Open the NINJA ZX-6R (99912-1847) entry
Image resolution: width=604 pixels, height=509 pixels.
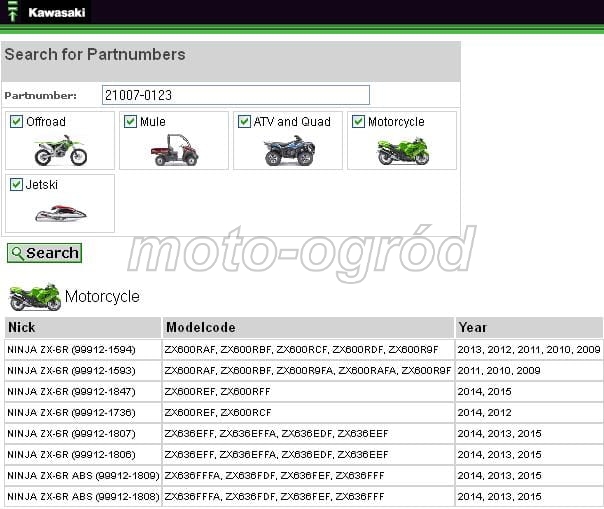(69, 391)
